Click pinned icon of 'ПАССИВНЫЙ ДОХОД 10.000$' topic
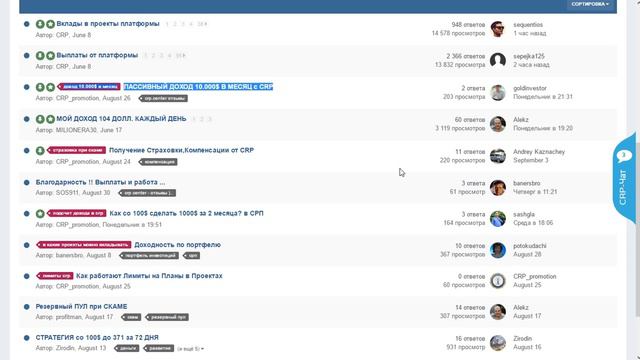The height and width of the screenshot is (360, 640). pyautogui.click(x=40, y=87)
